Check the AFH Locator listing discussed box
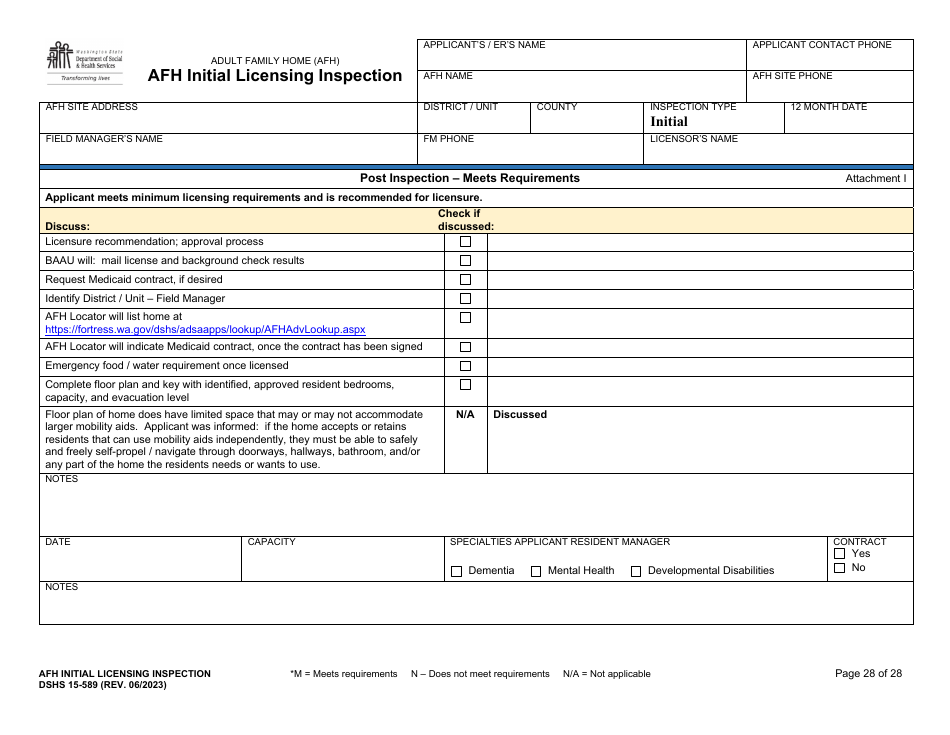 [x=464, y=317]
